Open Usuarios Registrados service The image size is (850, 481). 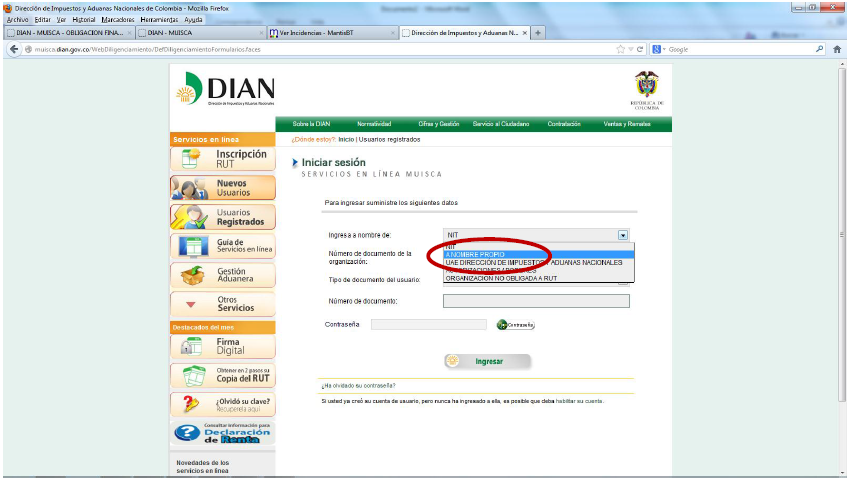pyautogui.click(x=223, y=217)
